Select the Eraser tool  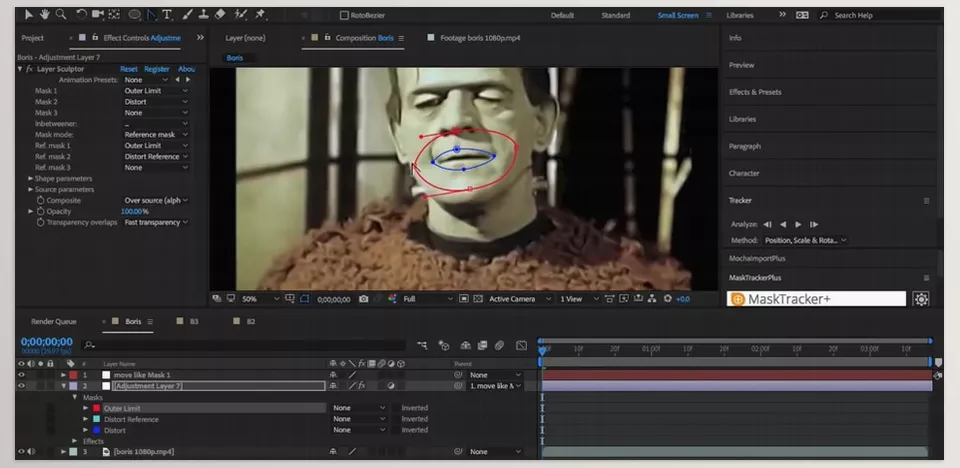coord(220,14)
